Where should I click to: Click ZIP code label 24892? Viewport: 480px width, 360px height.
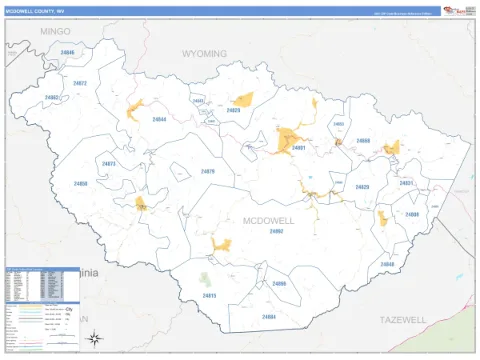[277, 231]
